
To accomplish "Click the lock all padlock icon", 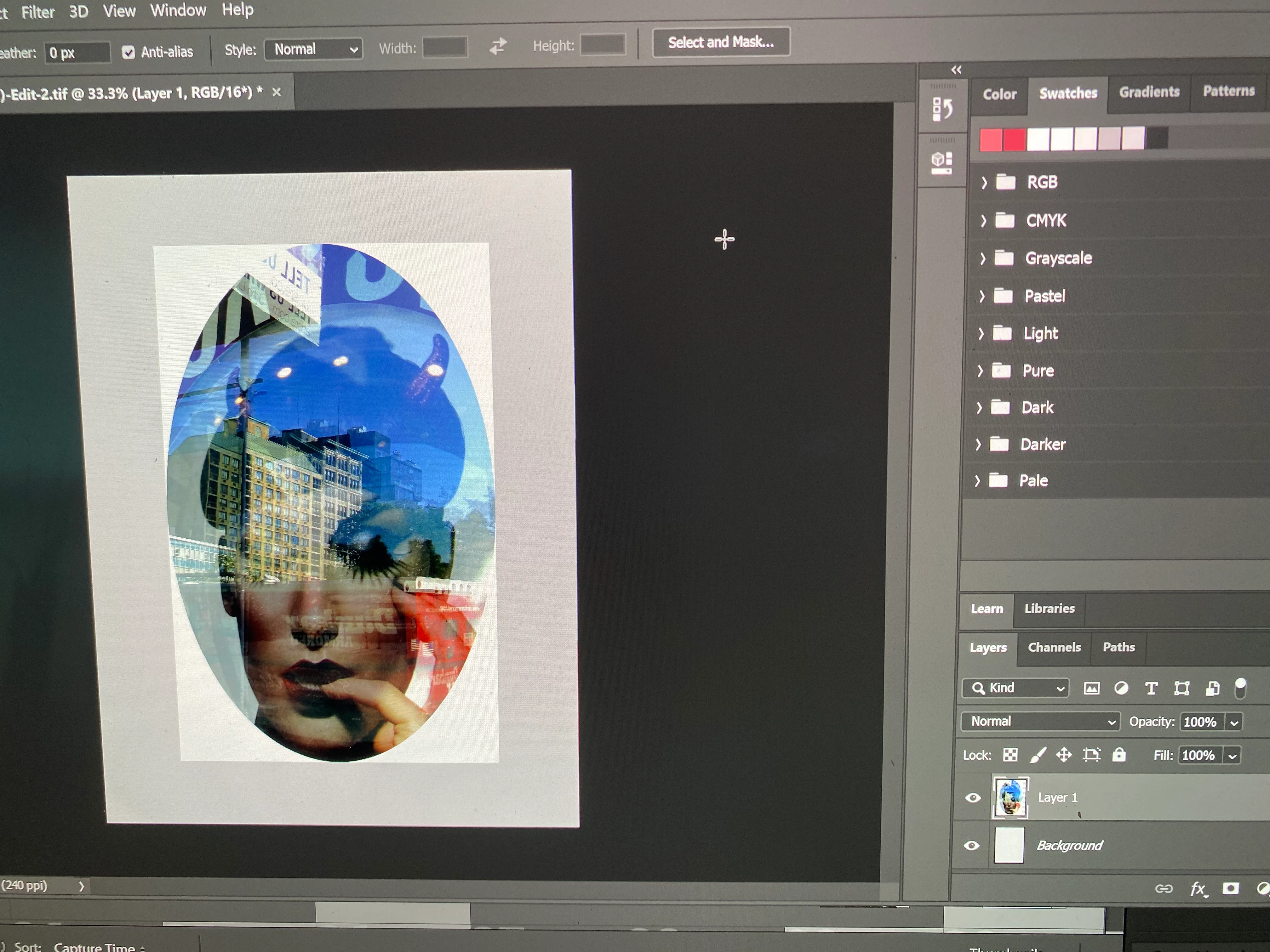I will point(1118,755).
